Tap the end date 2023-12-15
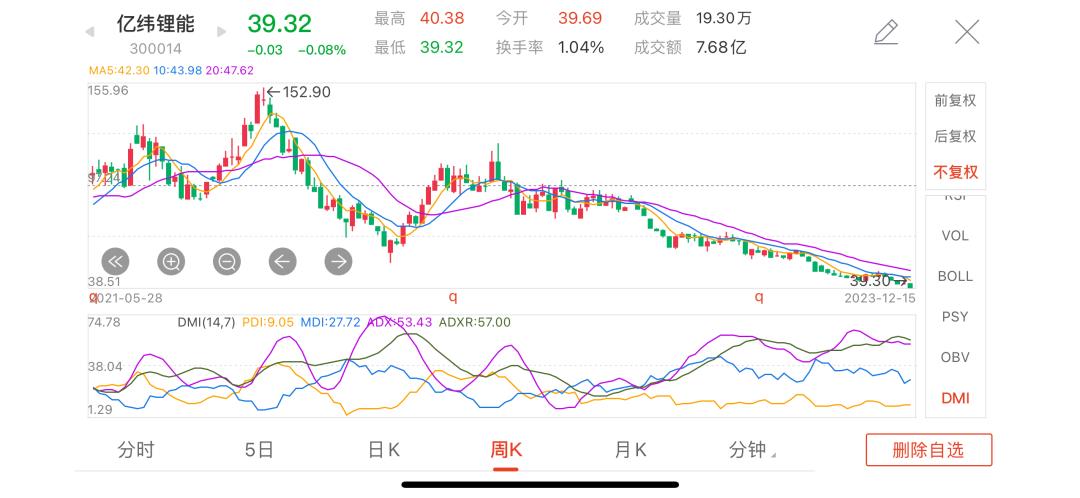 pyautogui.click(x=880, y=298)
